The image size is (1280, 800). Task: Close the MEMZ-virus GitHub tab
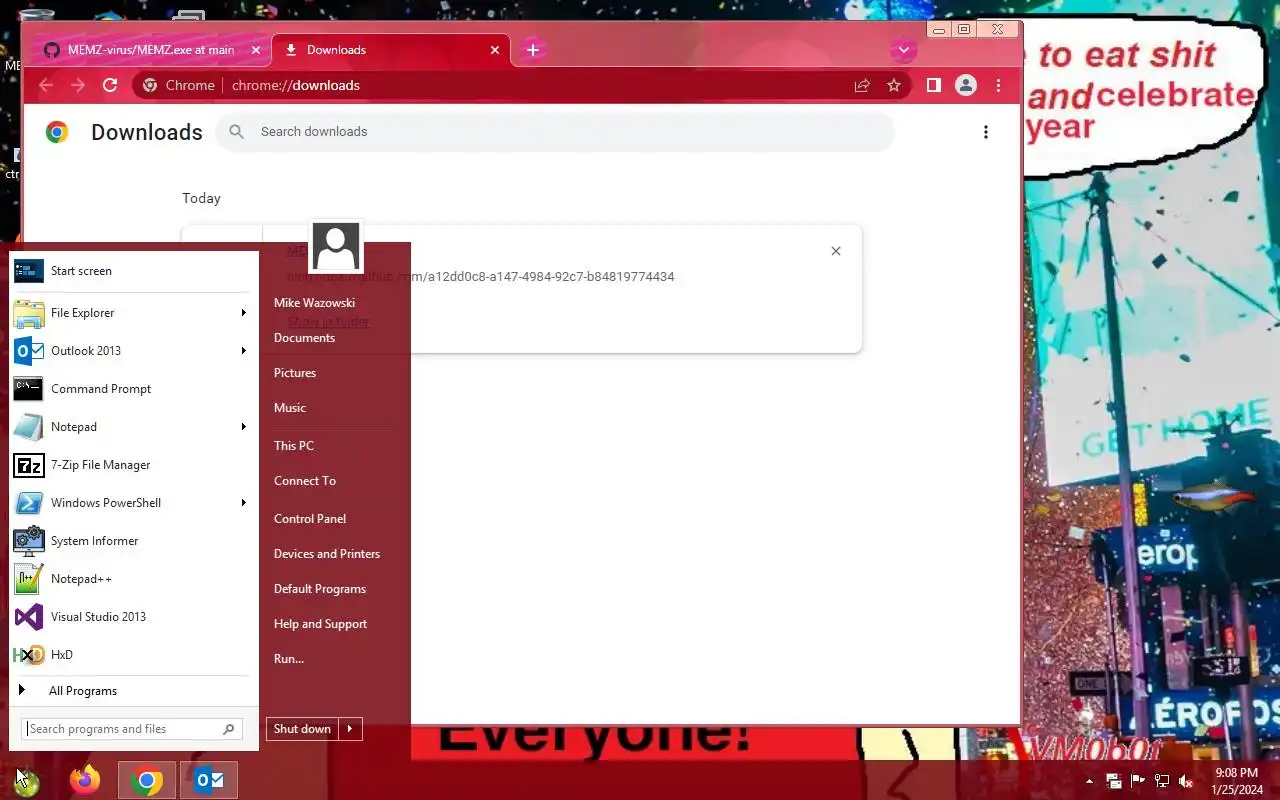256,50
